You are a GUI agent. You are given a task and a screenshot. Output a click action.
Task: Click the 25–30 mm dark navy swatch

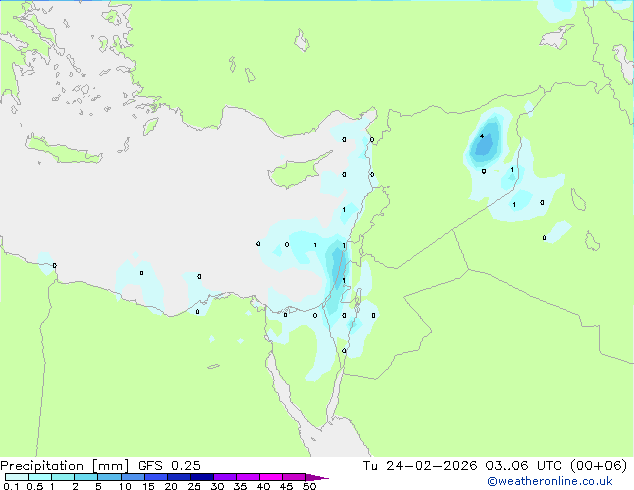[202, 477]
